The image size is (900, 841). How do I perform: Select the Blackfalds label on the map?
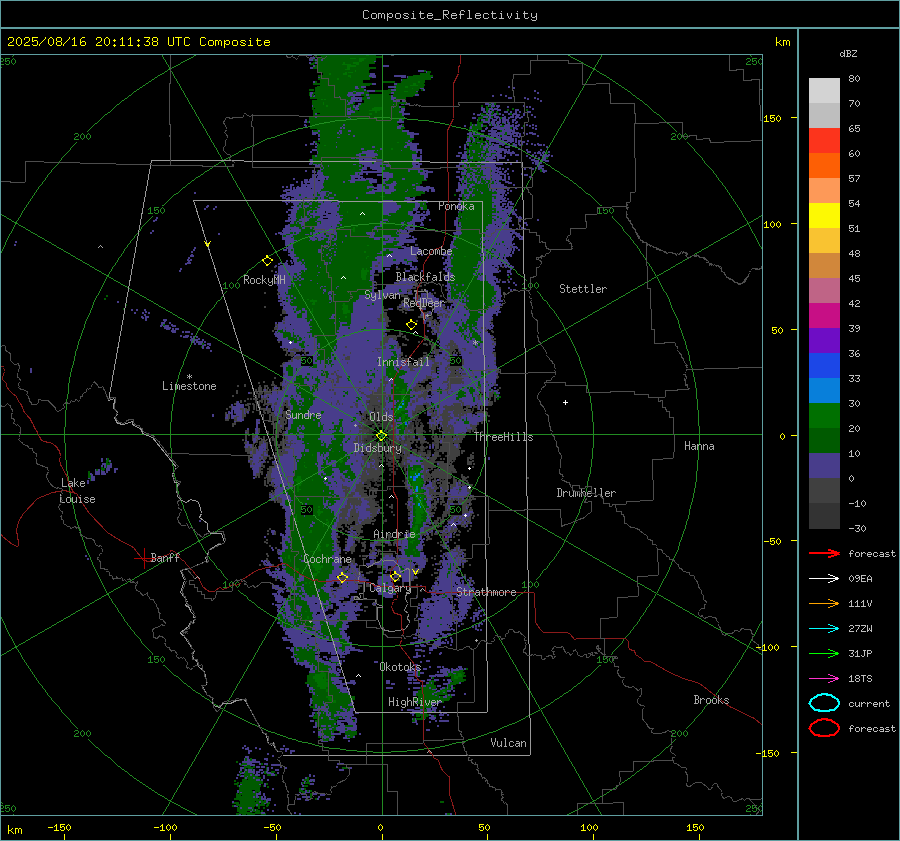point(425,277)
